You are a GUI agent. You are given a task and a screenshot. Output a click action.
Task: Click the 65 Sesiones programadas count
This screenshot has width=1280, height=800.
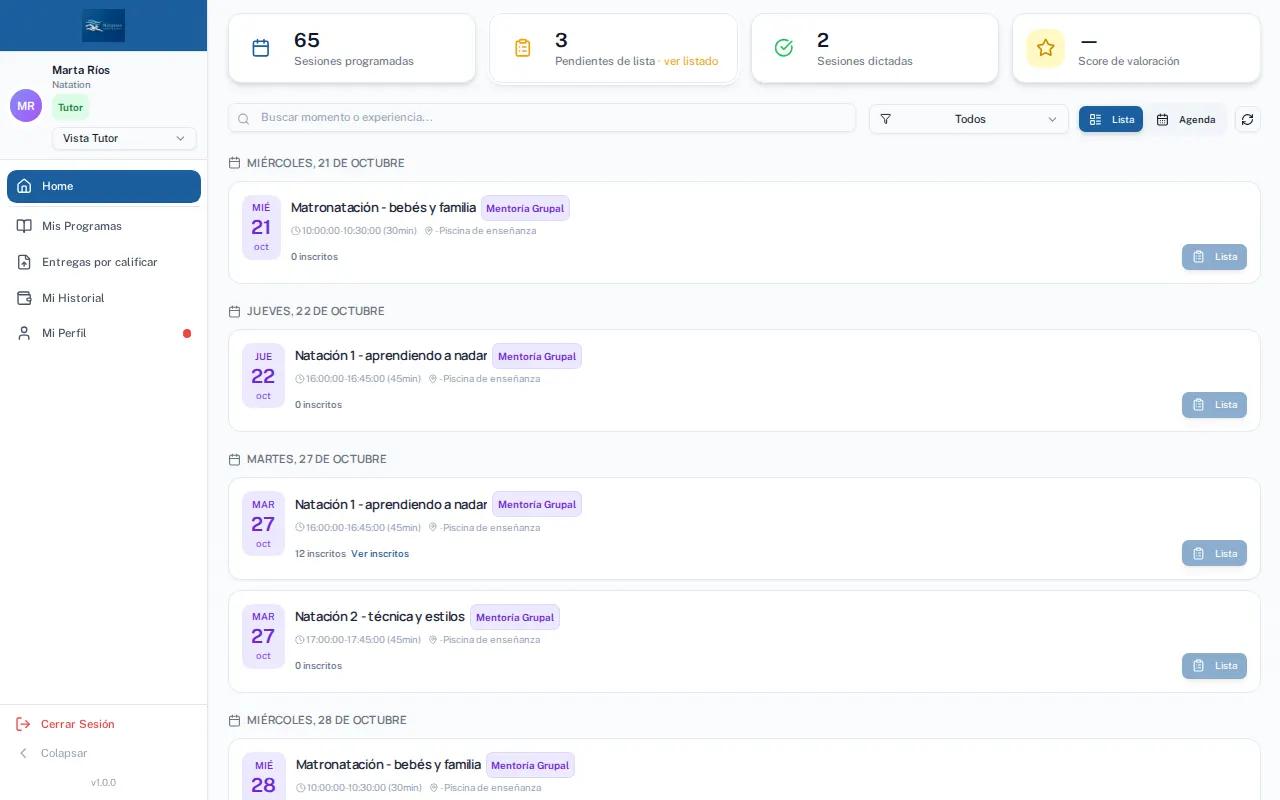[x=307, y=40]
